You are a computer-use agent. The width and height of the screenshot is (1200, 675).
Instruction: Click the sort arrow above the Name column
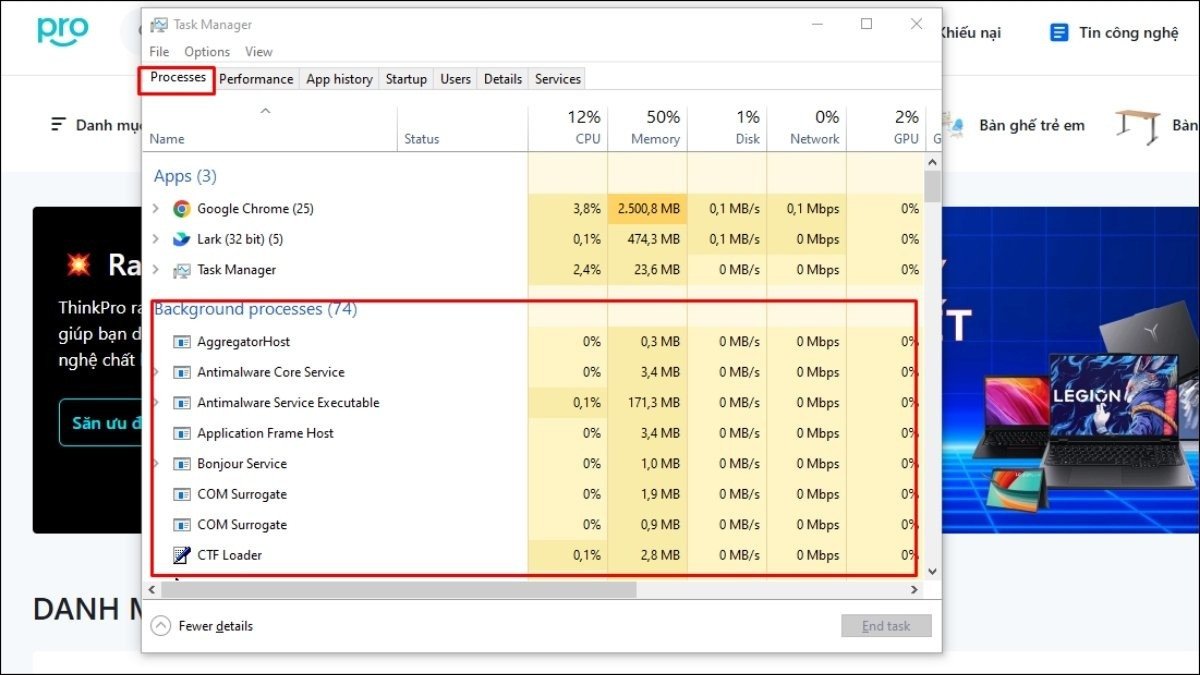pyautogui.click(x=266, y=111)
